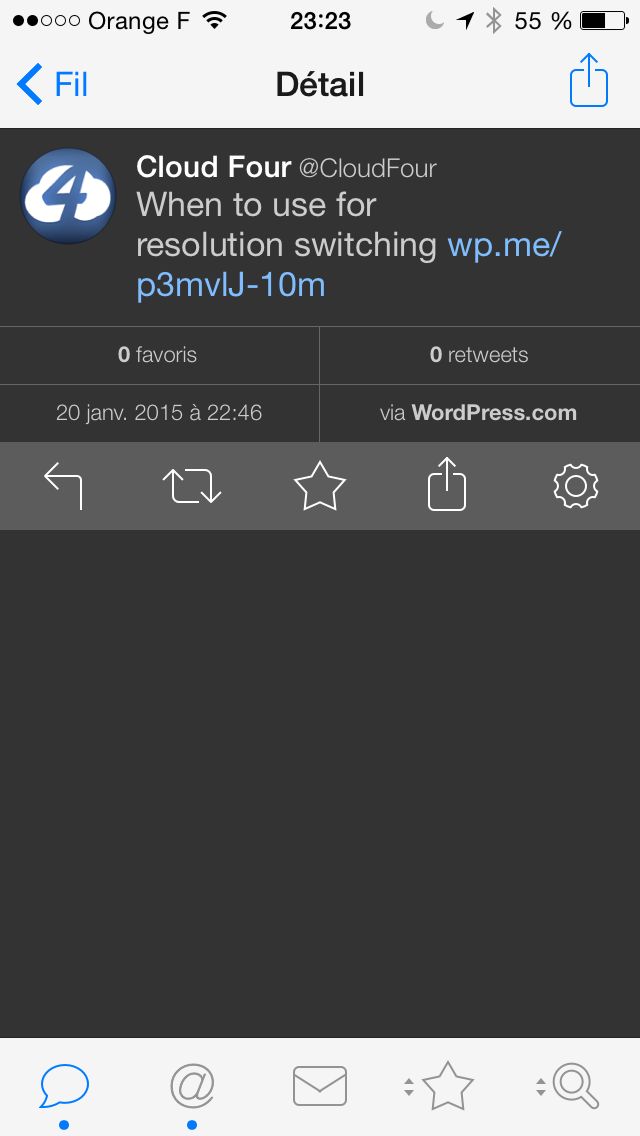Screen dimensions: 640x1136
Task: Expand switcher arrows beside search magnifier
Action: 541,1087
